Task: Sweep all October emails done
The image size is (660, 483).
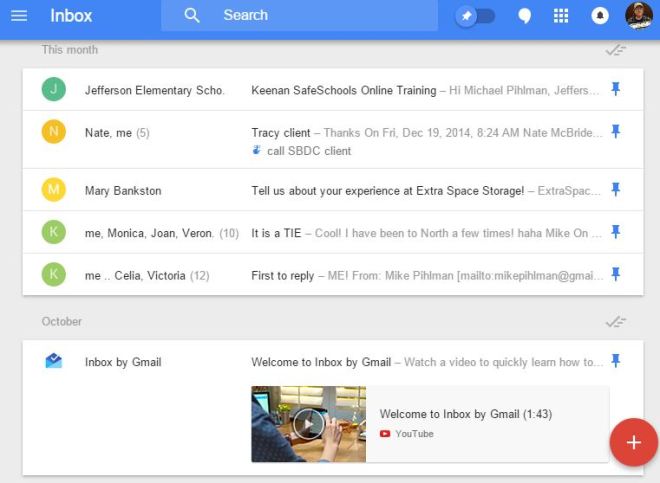Action: (616, 322)
